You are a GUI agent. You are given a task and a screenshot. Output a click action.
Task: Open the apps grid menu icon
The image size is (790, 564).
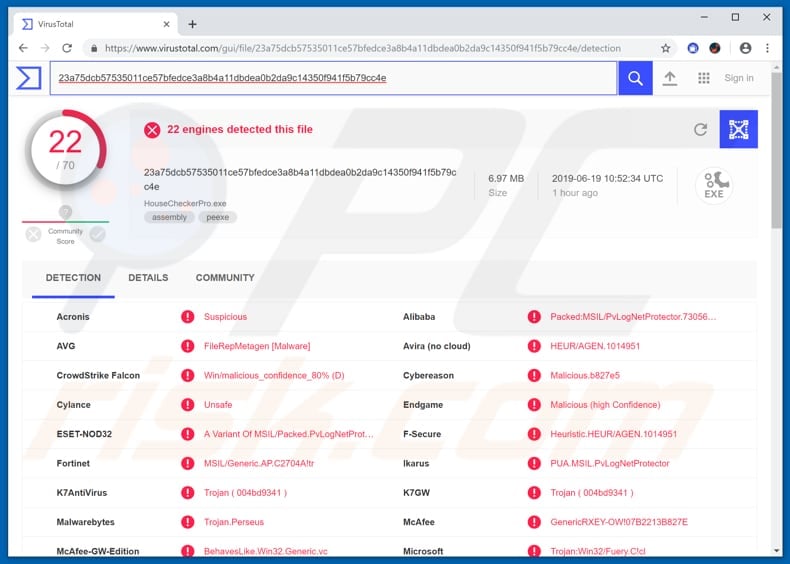click(703, 78)
